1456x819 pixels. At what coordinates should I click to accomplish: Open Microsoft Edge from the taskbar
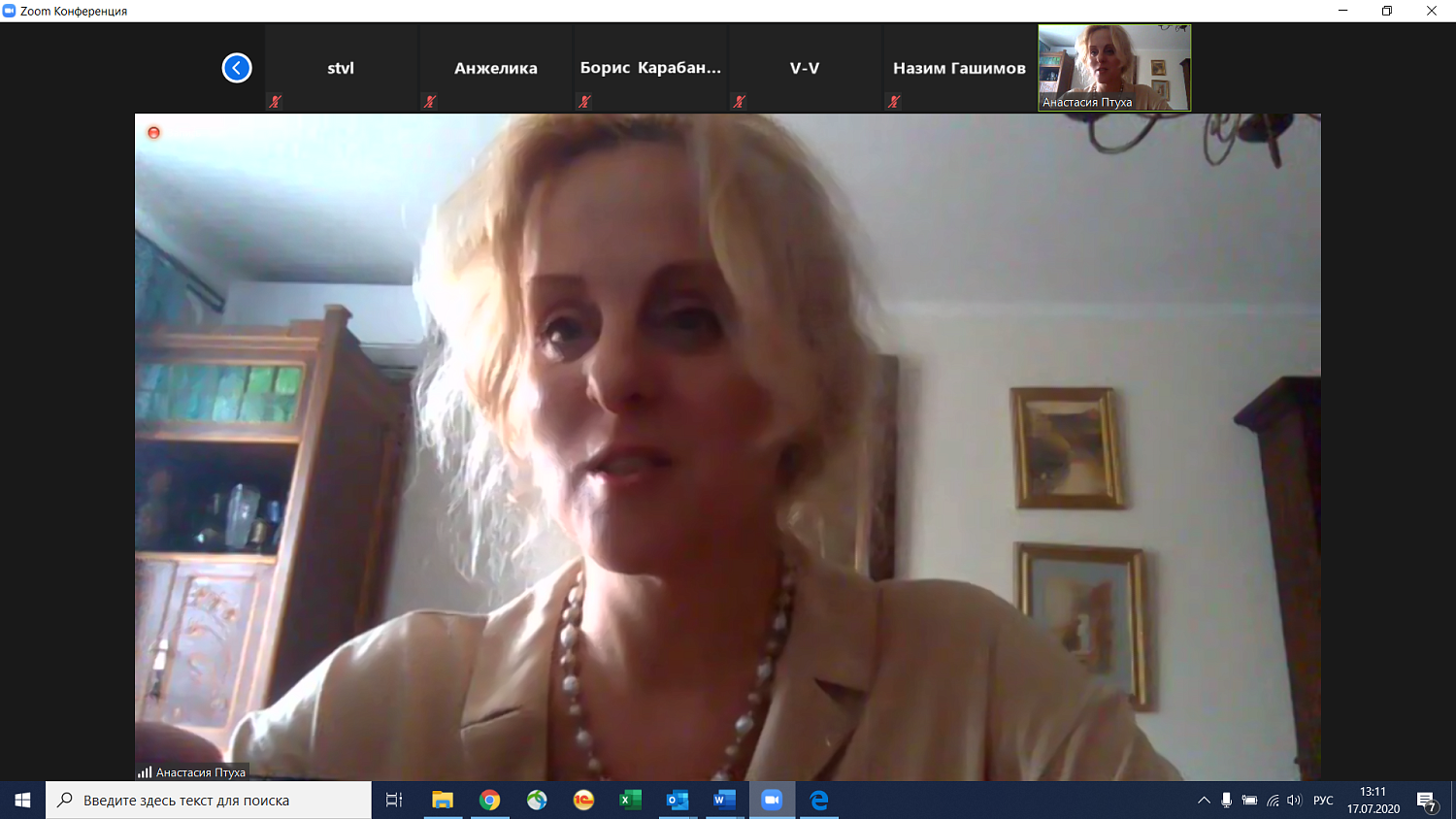click(x=819, y=801)
